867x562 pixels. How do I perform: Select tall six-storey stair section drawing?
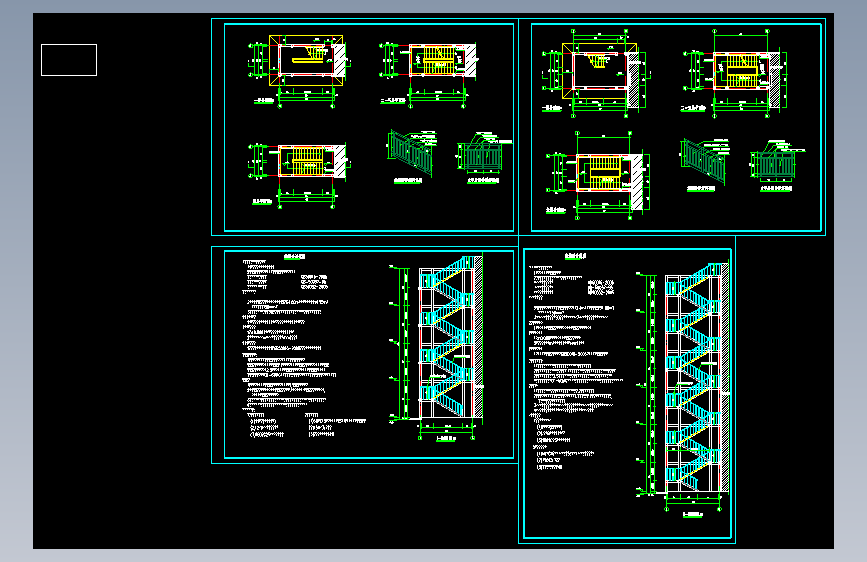[697, 389]
